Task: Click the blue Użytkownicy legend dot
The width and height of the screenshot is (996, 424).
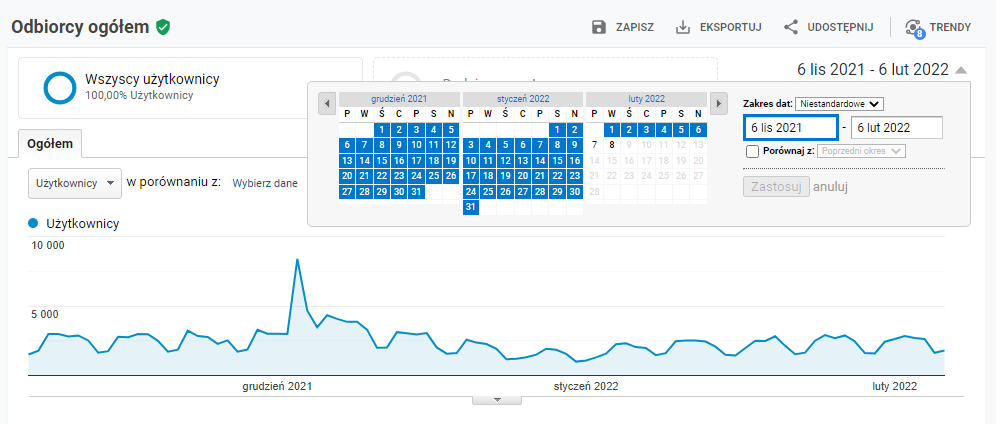Action: pos(34,223)
